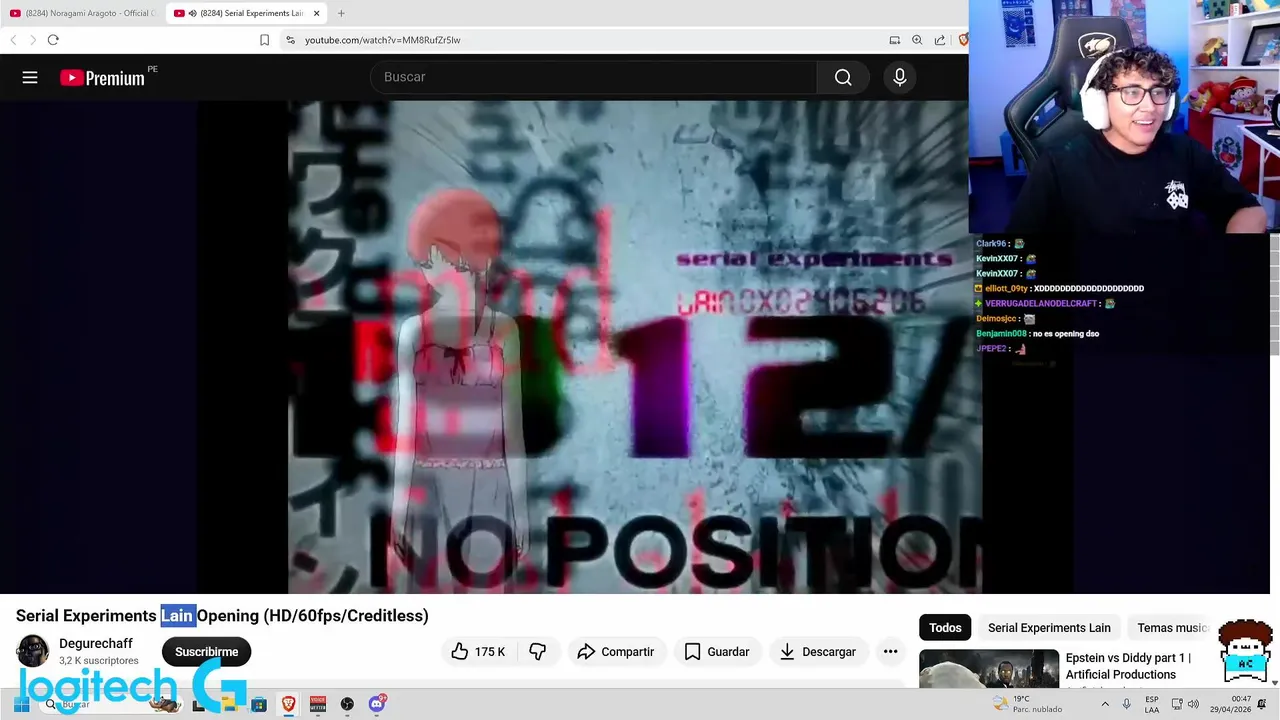The width and height of the screenshot is (1280, 720).
Task: Open Brave browser taskbar icon
Action: click(288, 704)
